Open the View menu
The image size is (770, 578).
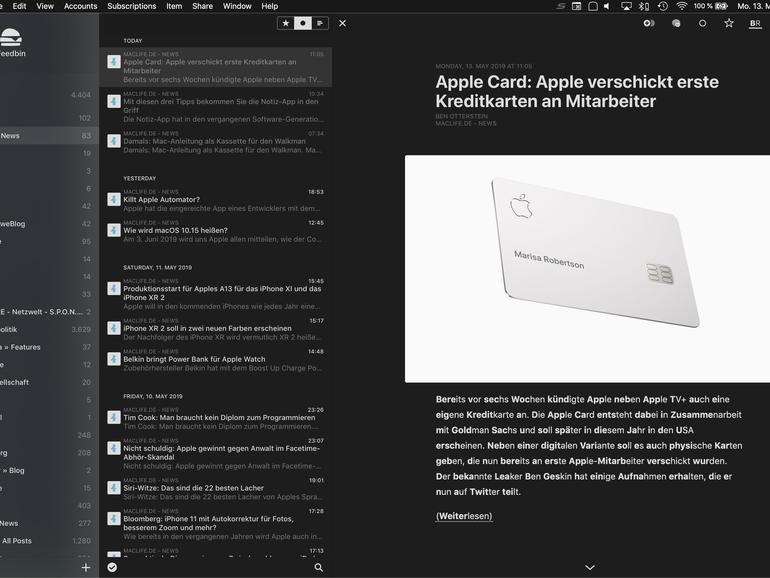coord(45,6)
